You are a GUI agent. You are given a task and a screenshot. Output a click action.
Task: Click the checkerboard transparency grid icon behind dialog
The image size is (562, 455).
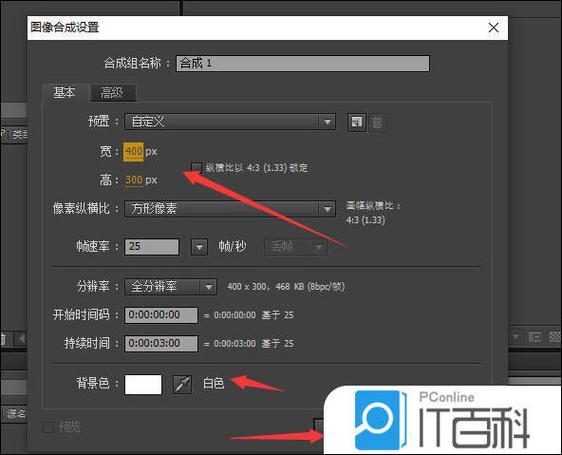[x=555, y=337]
